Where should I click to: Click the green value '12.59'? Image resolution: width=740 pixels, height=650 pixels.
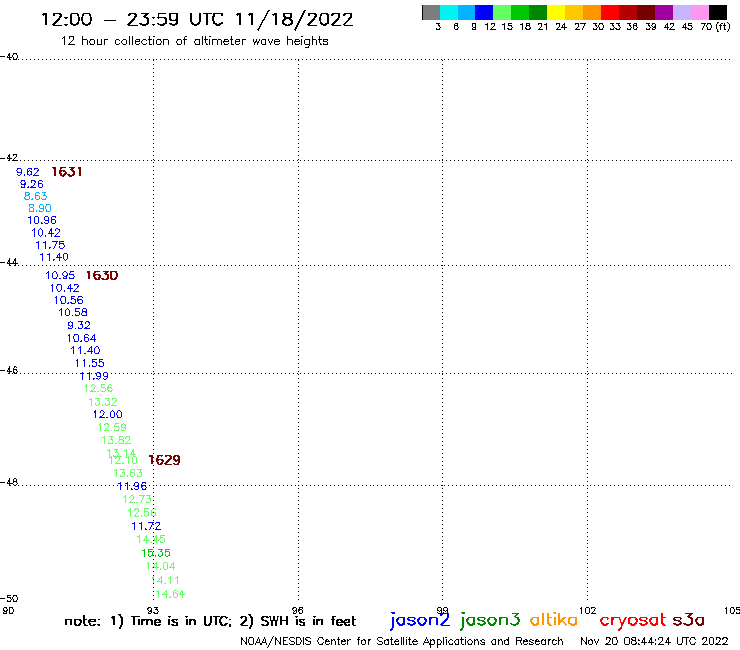(x=112, y=427)
